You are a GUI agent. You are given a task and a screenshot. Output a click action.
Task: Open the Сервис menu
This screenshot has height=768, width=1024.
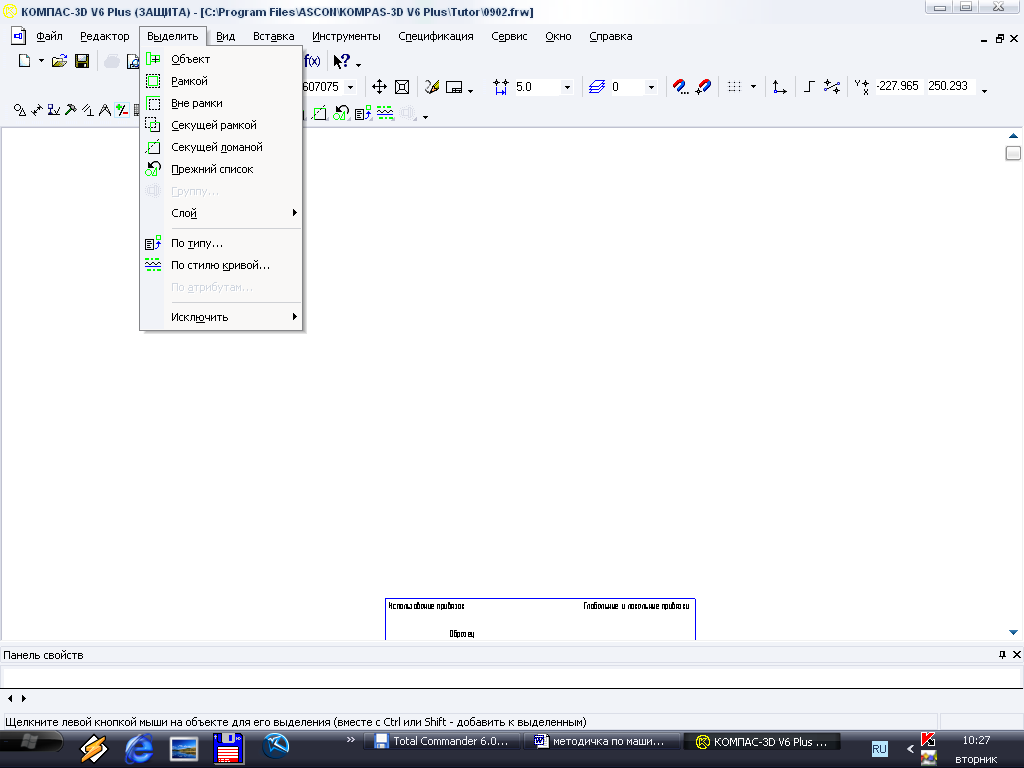click(x=509, y=37)
